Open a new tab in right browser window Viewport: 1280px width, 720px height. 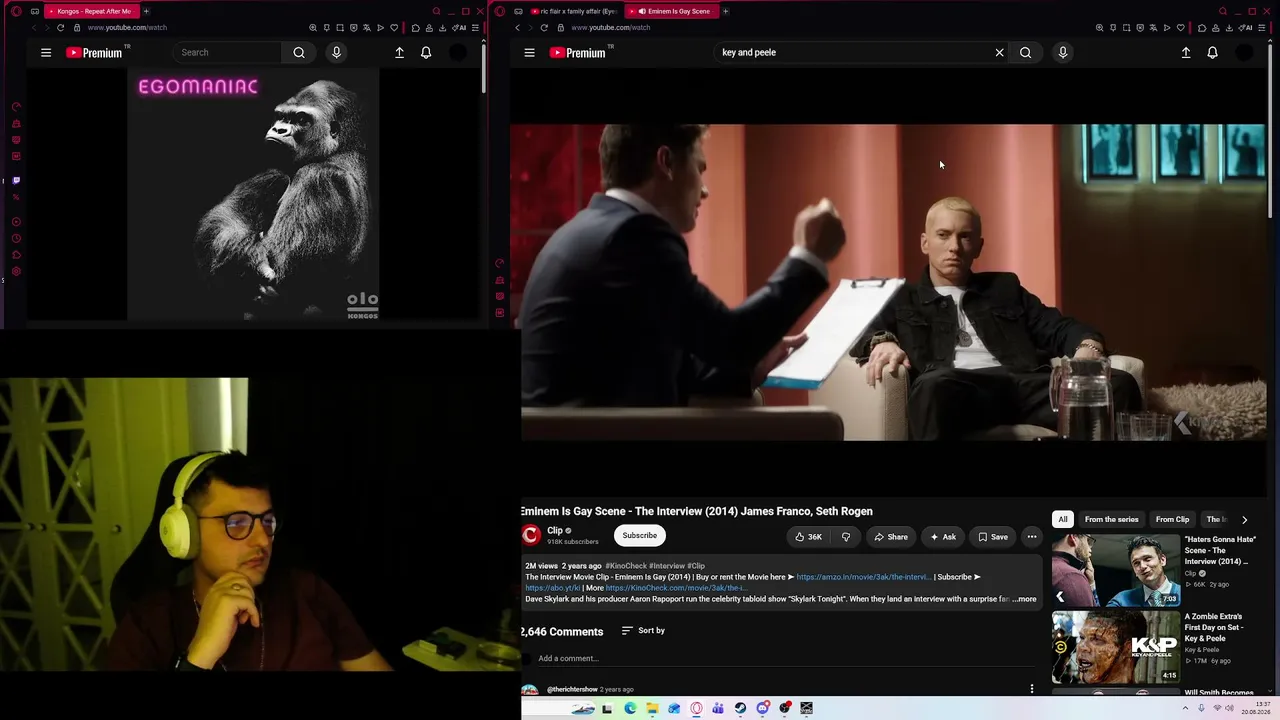coord(726,11)
